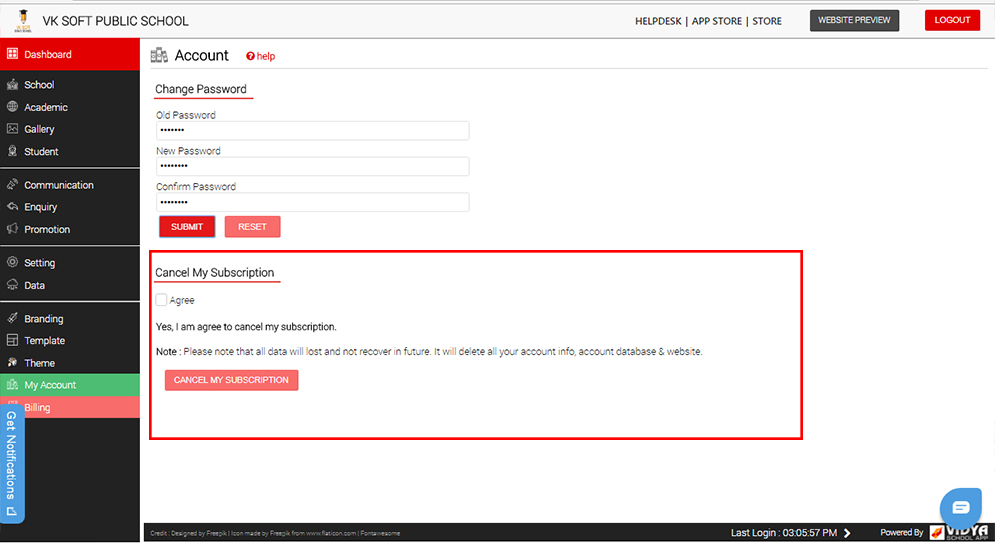Open the Data menu item

point(70,285)
